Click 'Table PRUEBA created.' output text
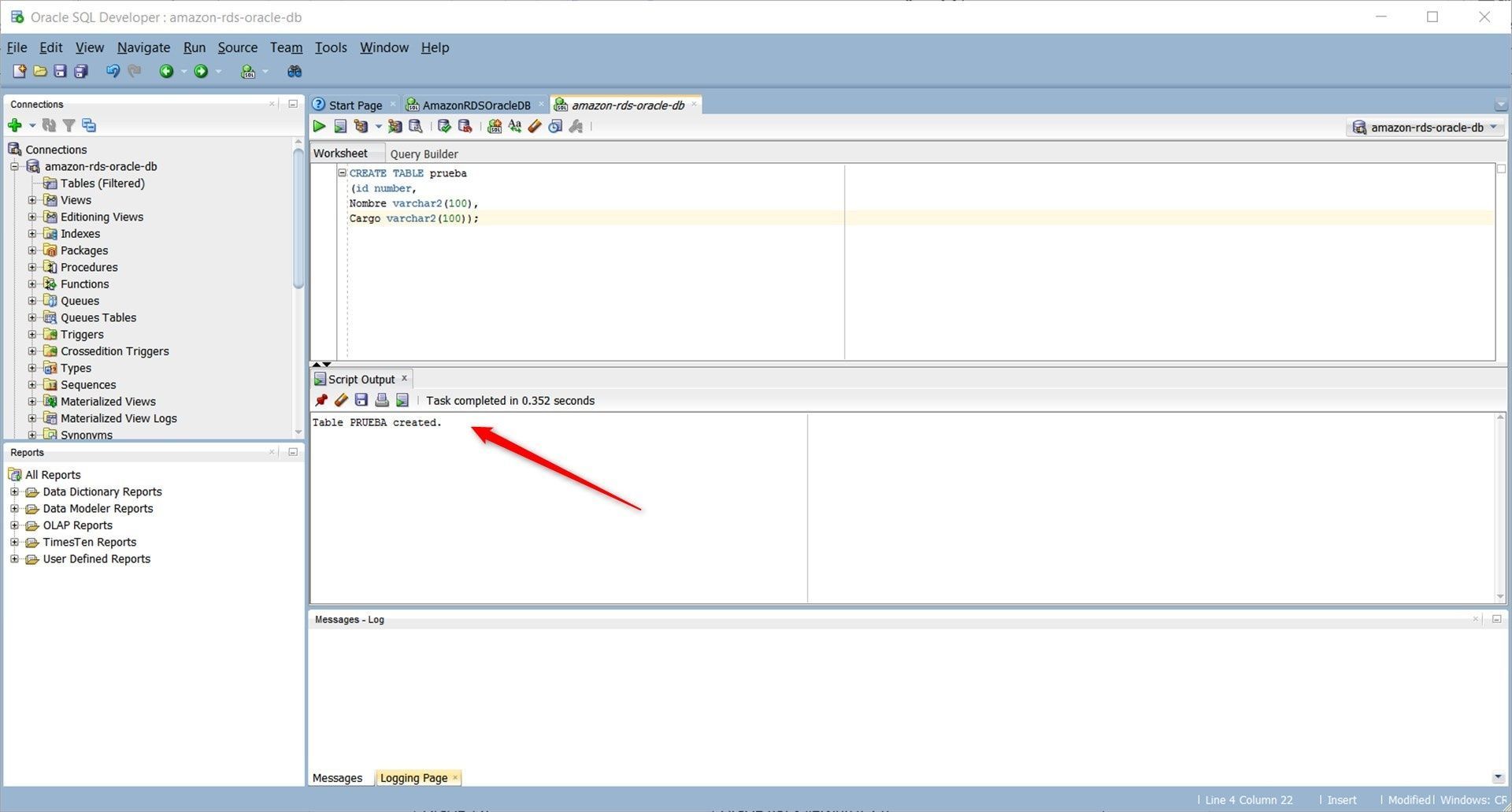 377,422
